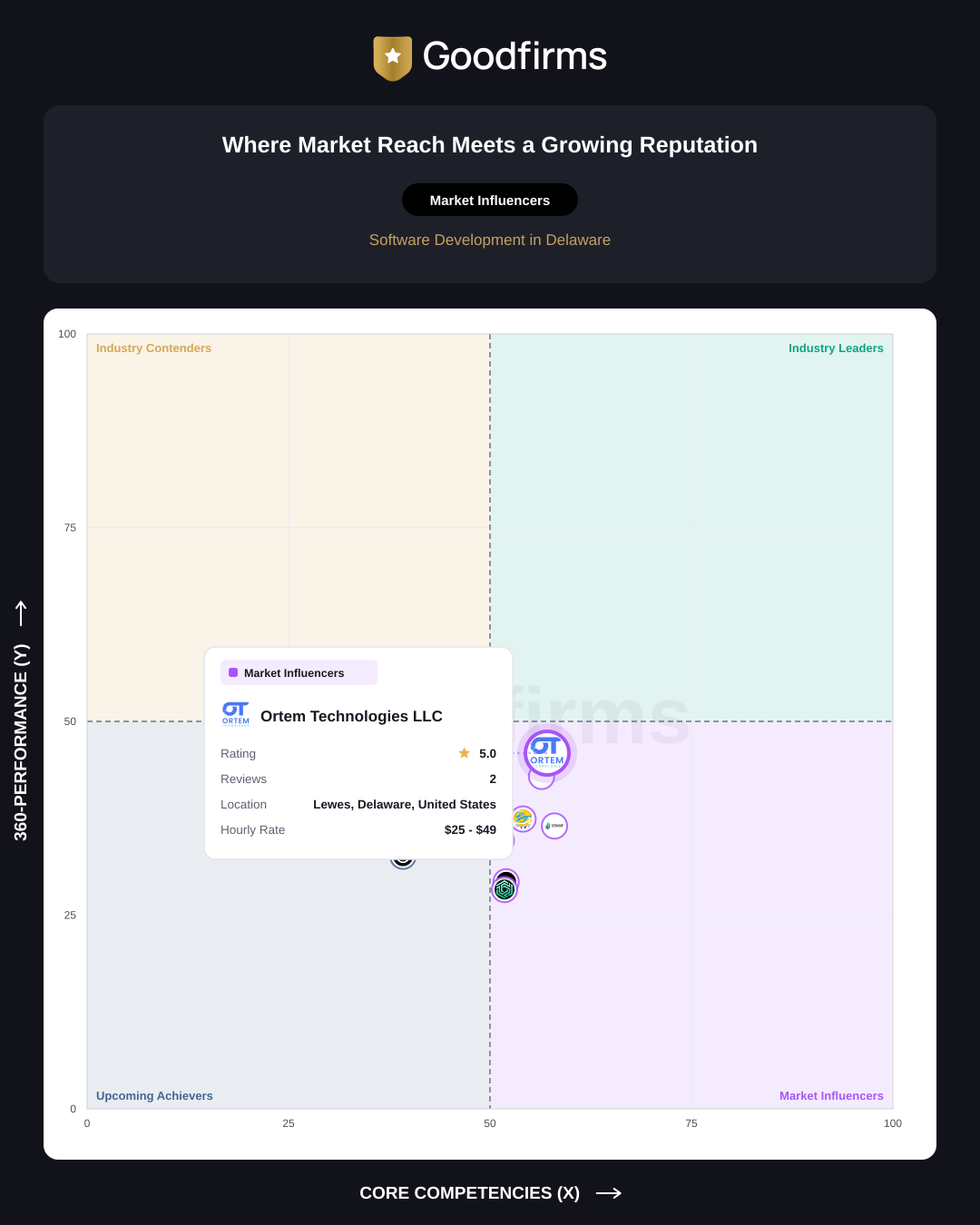Click the 5.0 rating value
This screenshot has width=980, height=1225.
coord(487,753)
